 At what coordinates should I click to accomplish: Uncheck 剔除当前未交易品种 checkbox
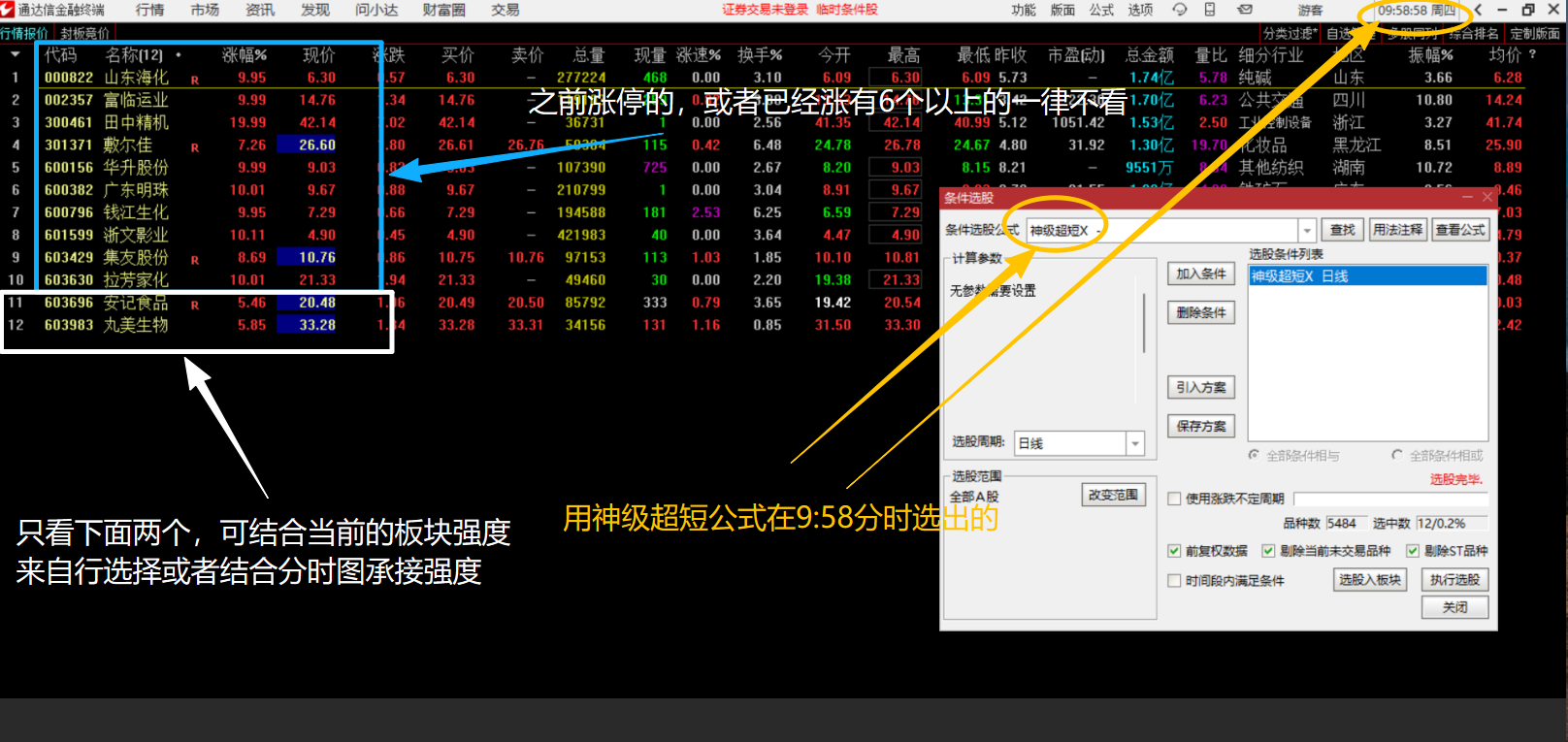click(x=1268, y=551)
